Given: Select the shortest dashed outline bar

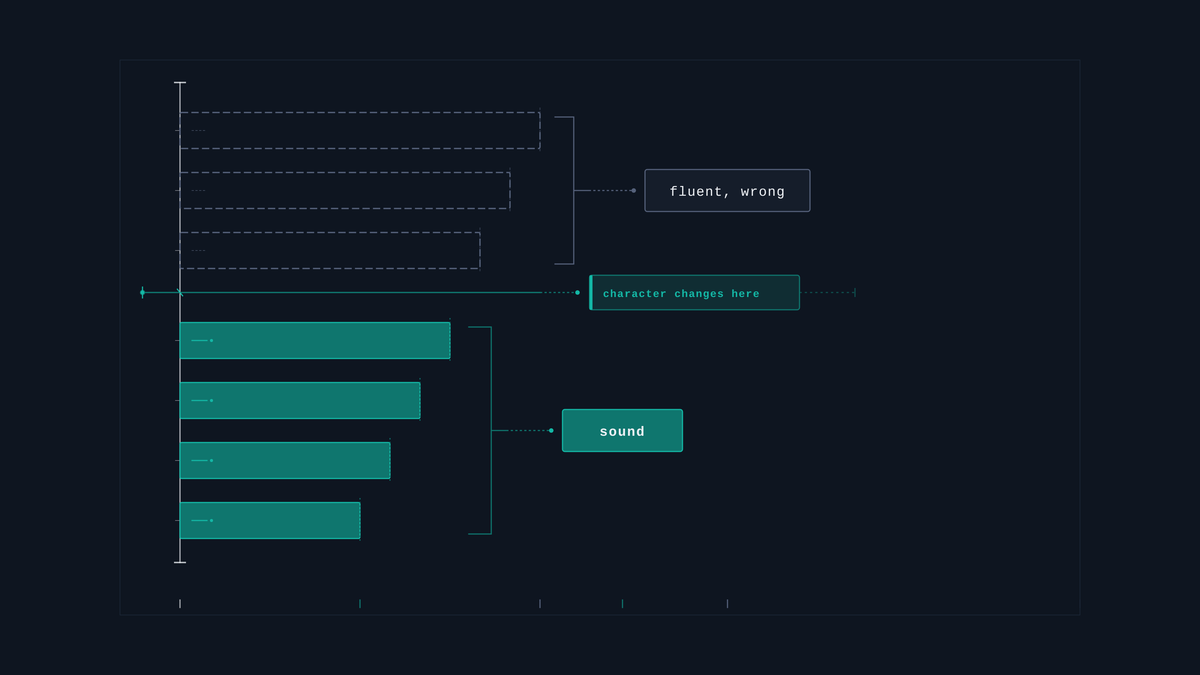Looking at the screenshot, I should [330, 251].
